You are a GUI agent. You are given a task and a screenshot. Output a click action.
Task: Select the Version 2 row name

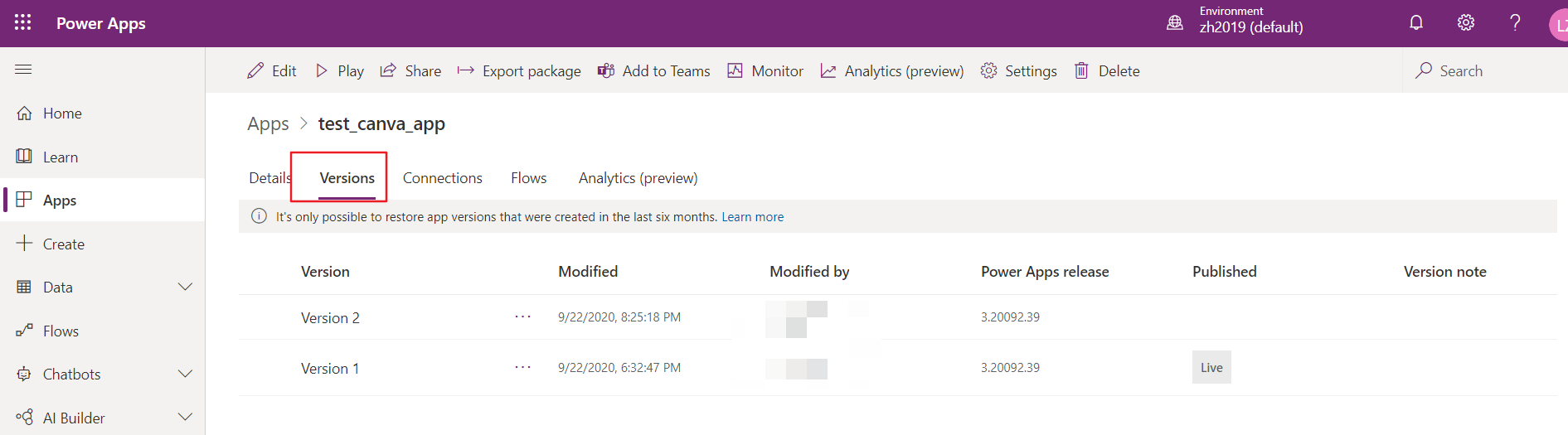coord(330,318)
